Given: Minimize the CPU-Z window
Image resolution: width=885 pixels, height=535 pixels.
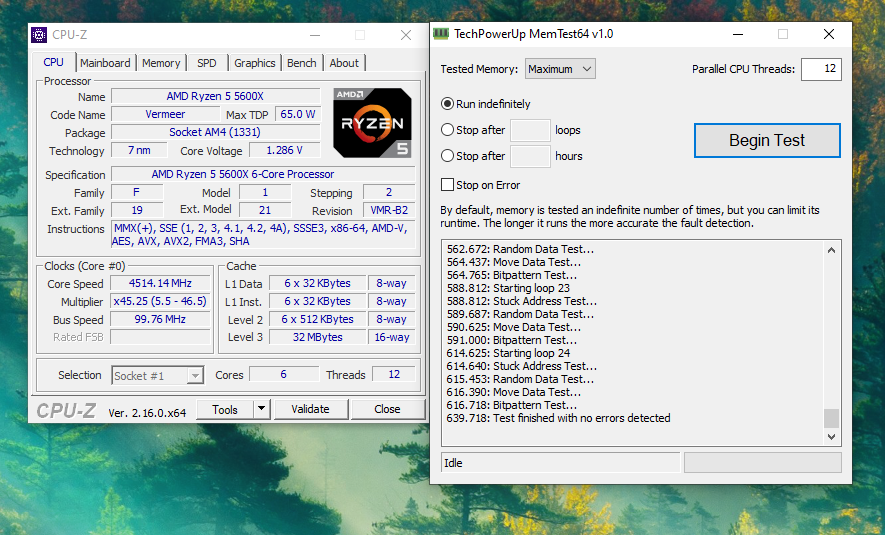Looking at the screenshot, I should 315,35.
